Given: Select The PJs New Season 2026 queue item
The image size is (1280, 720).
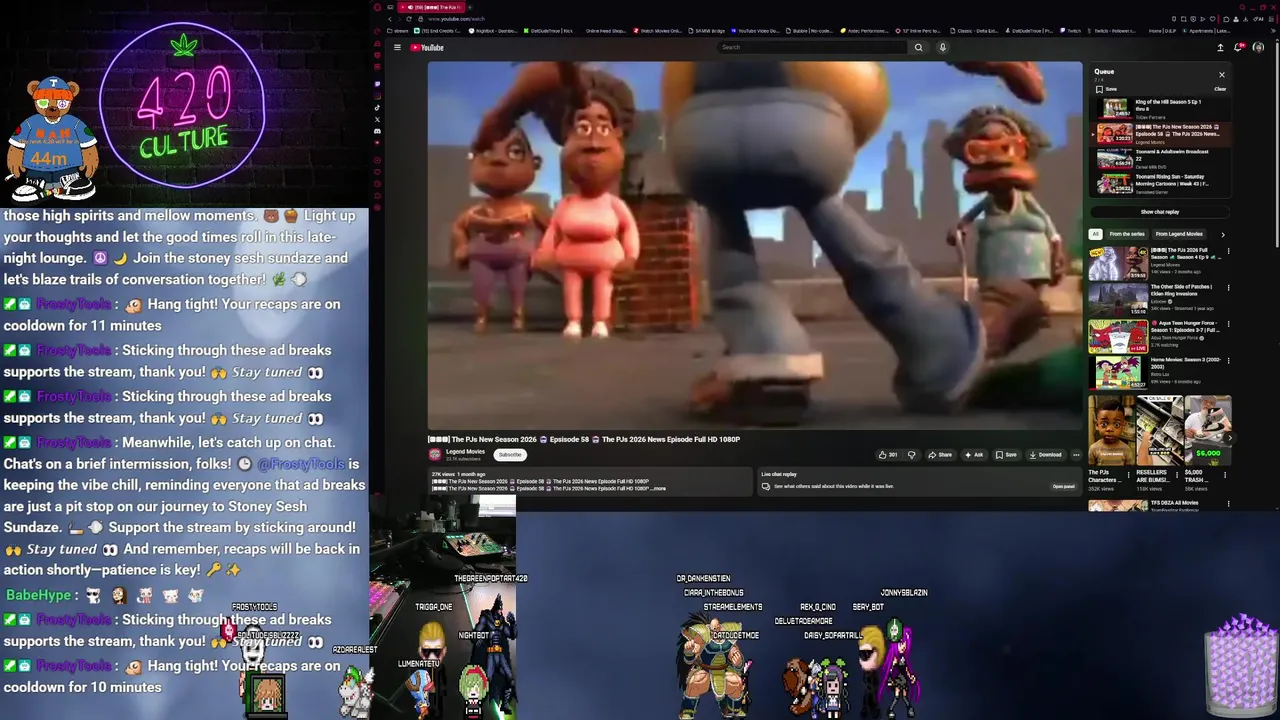Looking at the screenshot, I should click(x=1160, y=133).
